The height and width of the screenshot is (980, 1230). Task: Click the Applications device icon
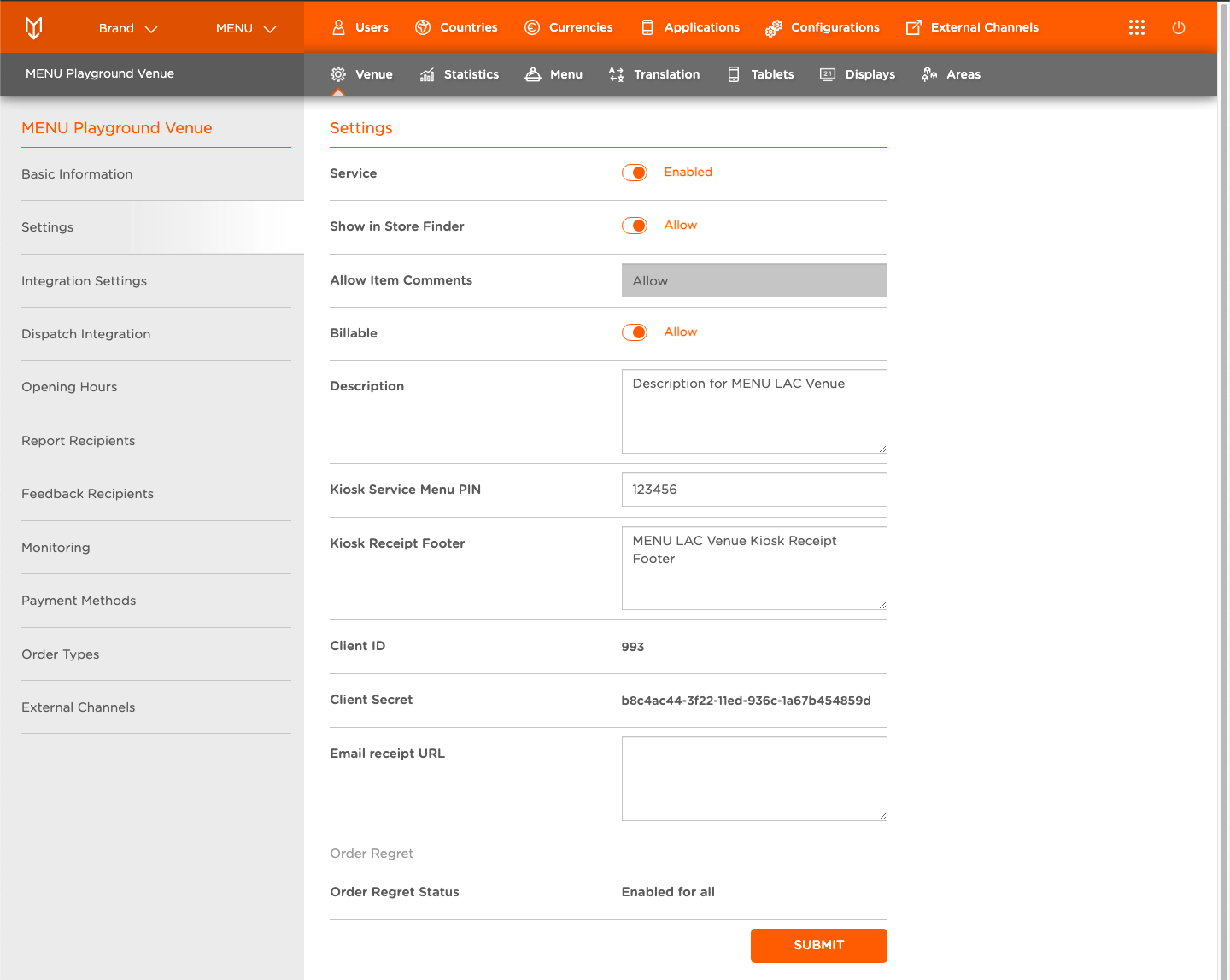pyautogui.click(x=647, y=27)
